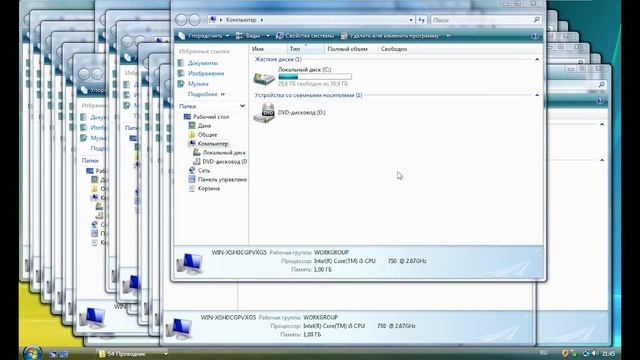
Task: Open the dropdown arrow beside 'Виды'
Action: 268,36
